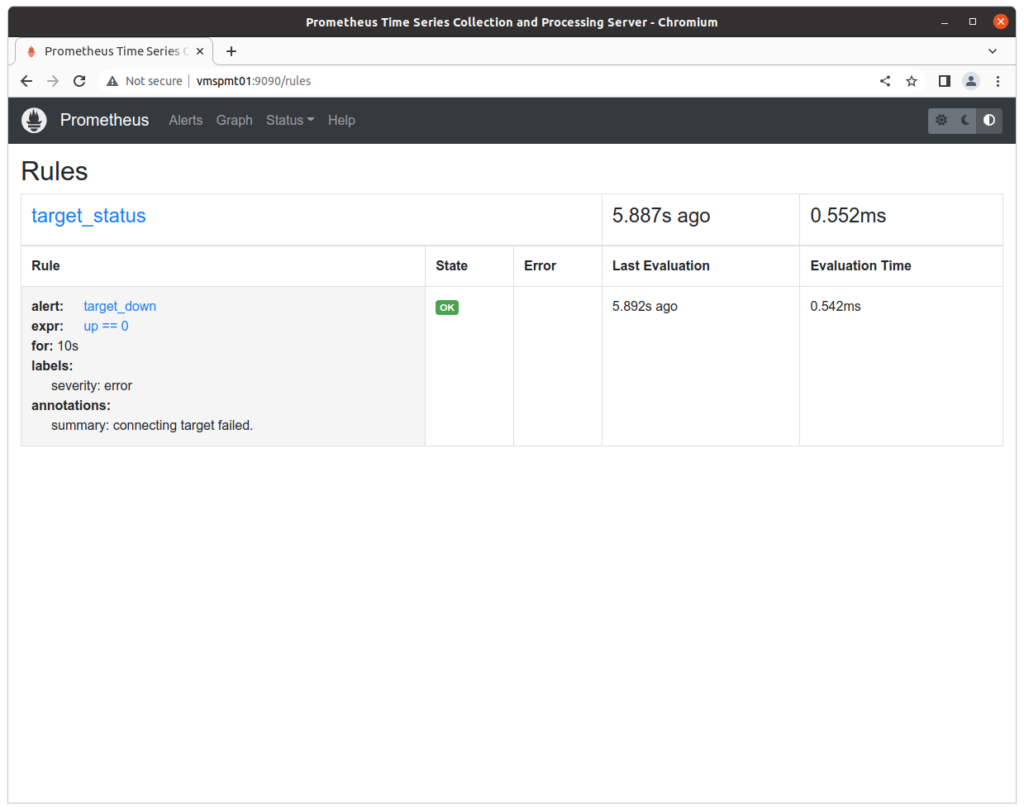Screen dimensions: 1024x811
Task: Click the share page icon
Action: point(885,81)
